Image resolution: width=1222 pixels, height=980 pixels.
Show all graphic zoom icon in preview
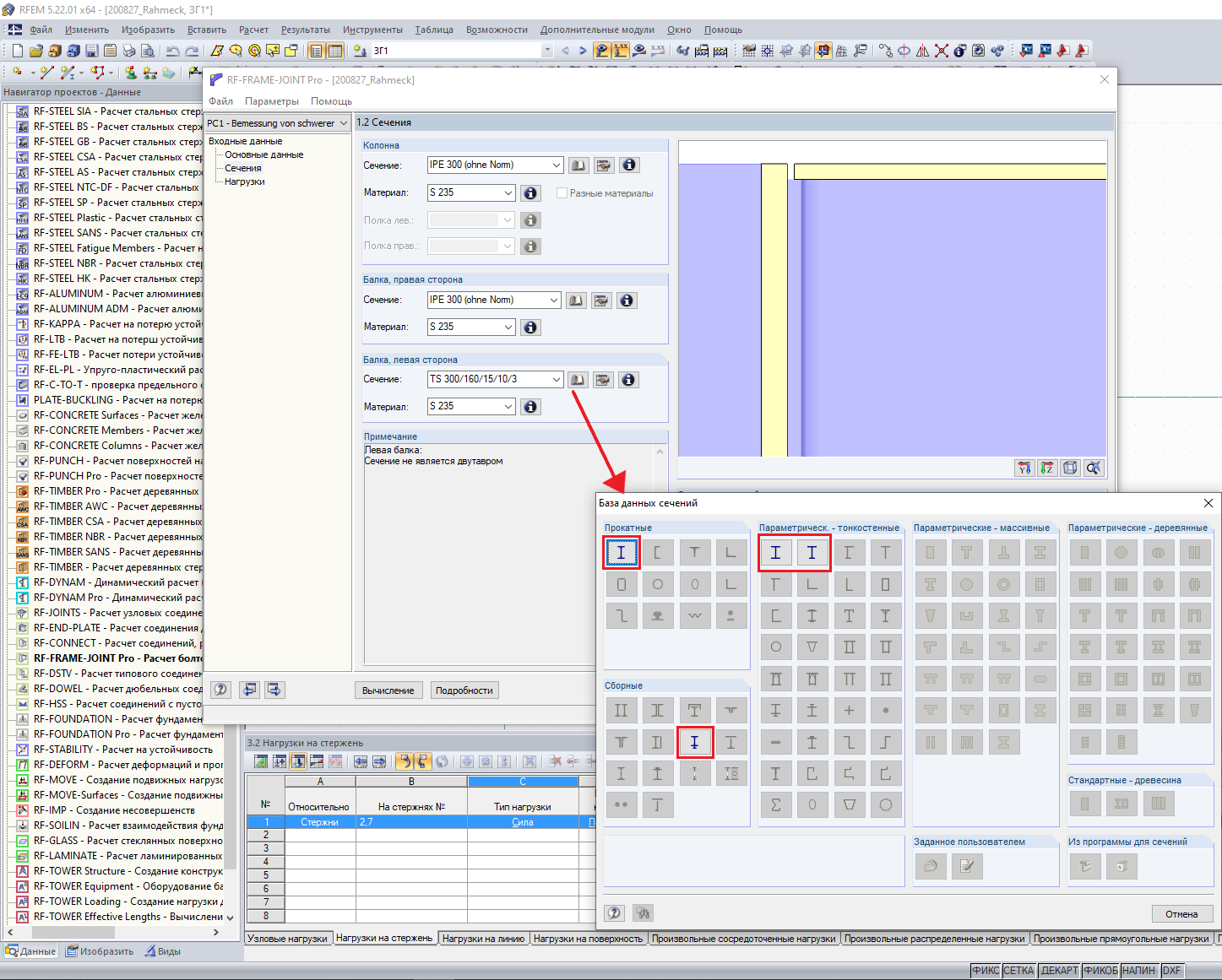pyautogui.click(x=1094, y=468)
